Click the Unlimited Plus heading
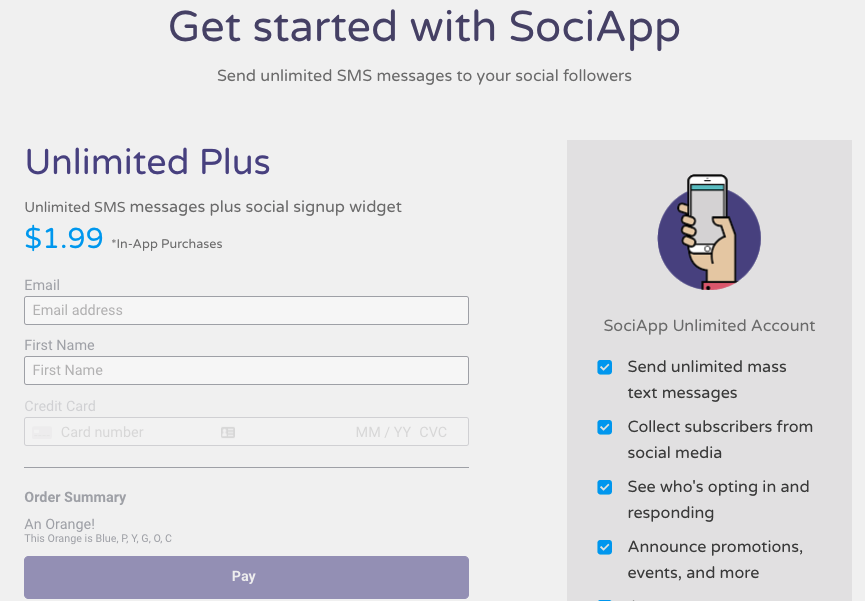The height and width of the screenshot is (601, 865). click(147, 162)
